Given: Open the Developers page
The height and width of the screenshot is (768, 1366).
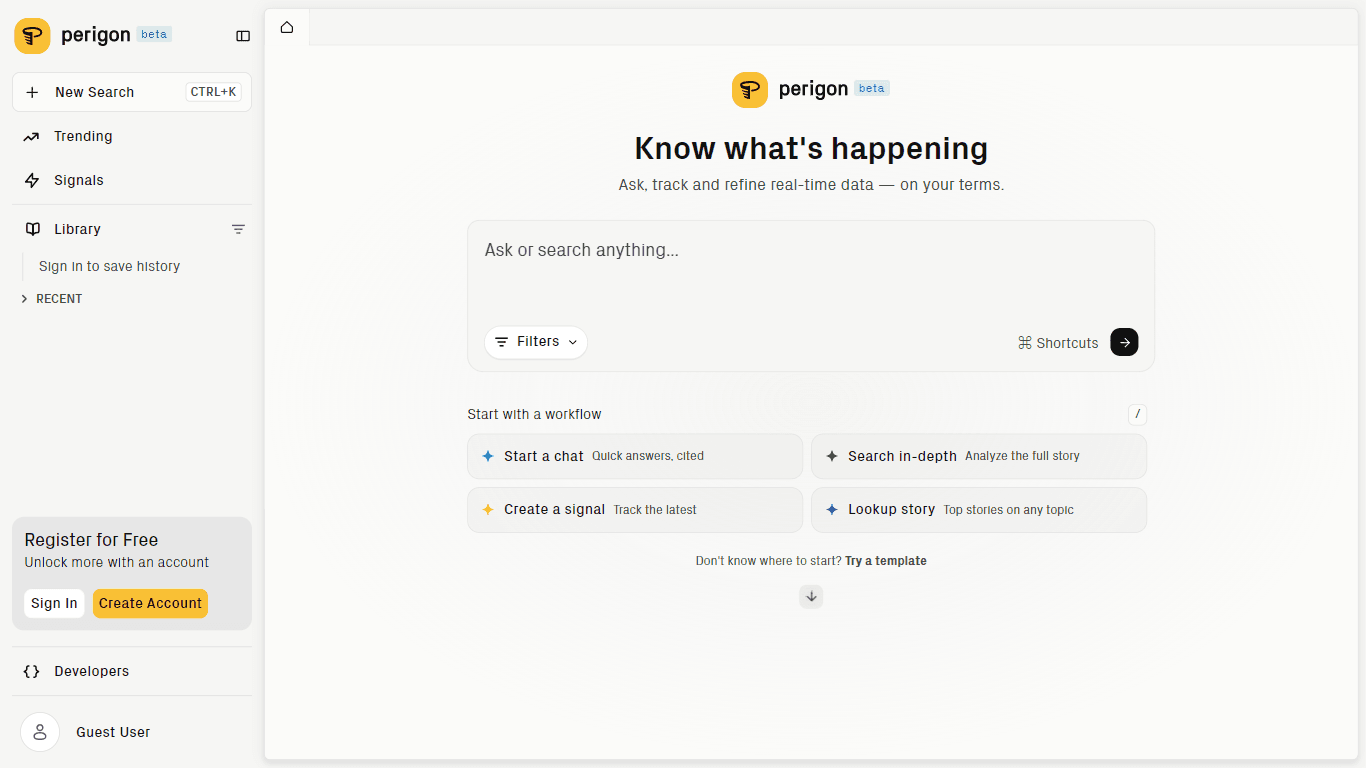Looking at the screenshot, I should point(132,671).
